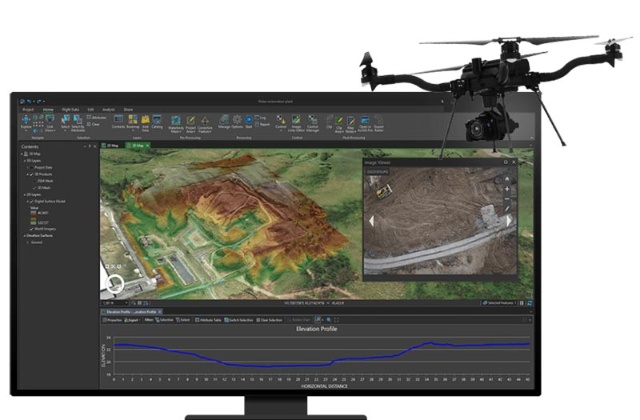Click the drone photo in Image Viewer
This screenshot has width=640, height=420.
click(x=439, y=221)
